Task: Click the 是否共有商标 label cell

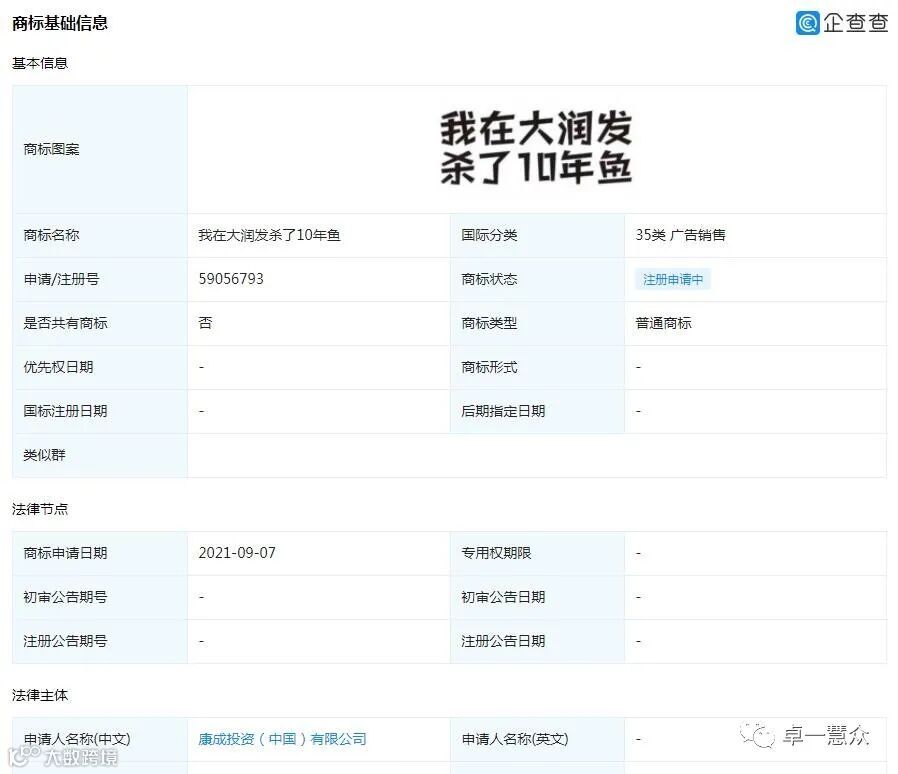Action: pyautogui.click(x=100, y=324)
